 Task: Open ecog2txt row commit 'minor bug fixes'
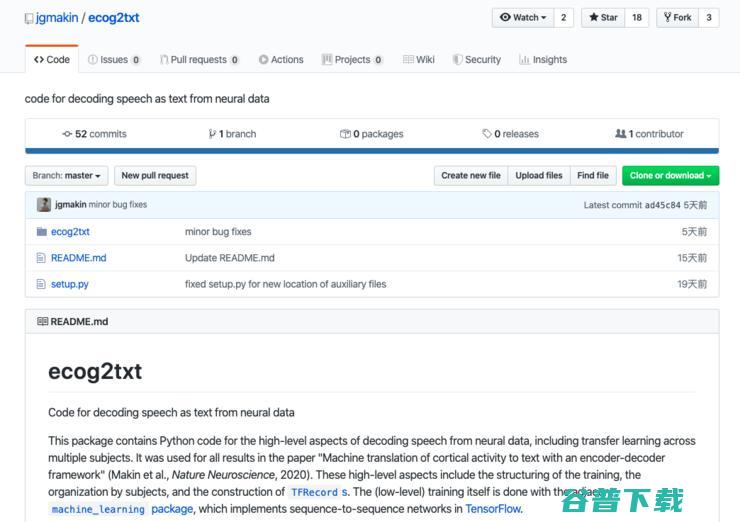(218, 232)
